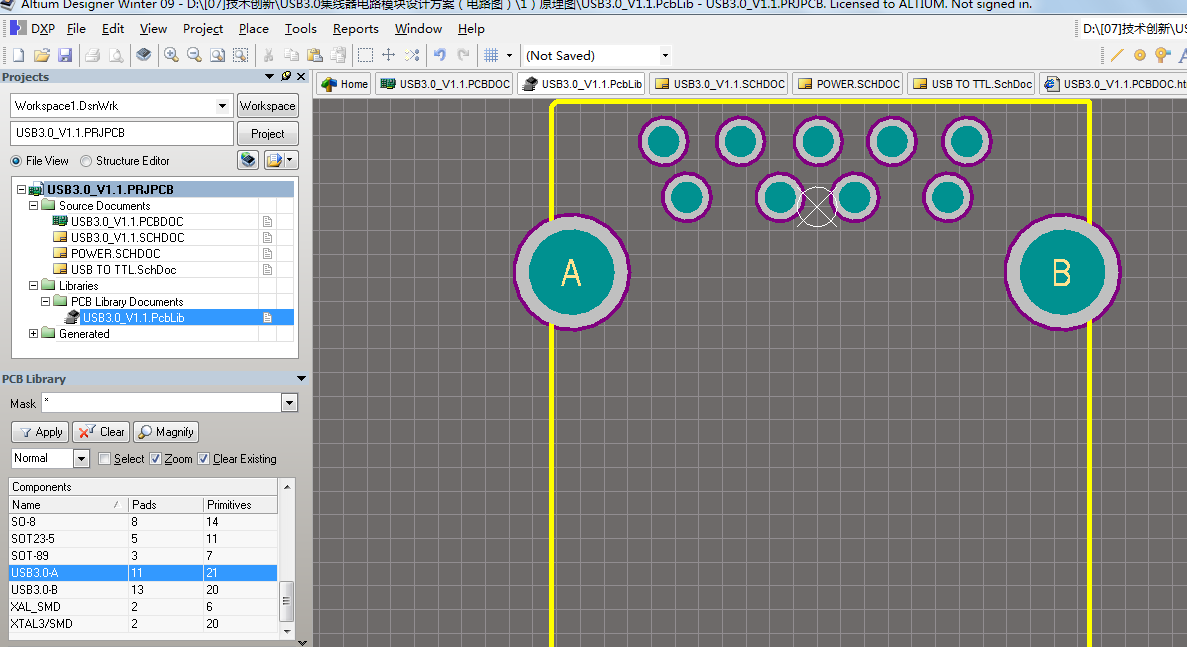Click the Fit Document zoom icon

(x=217, y=55)
